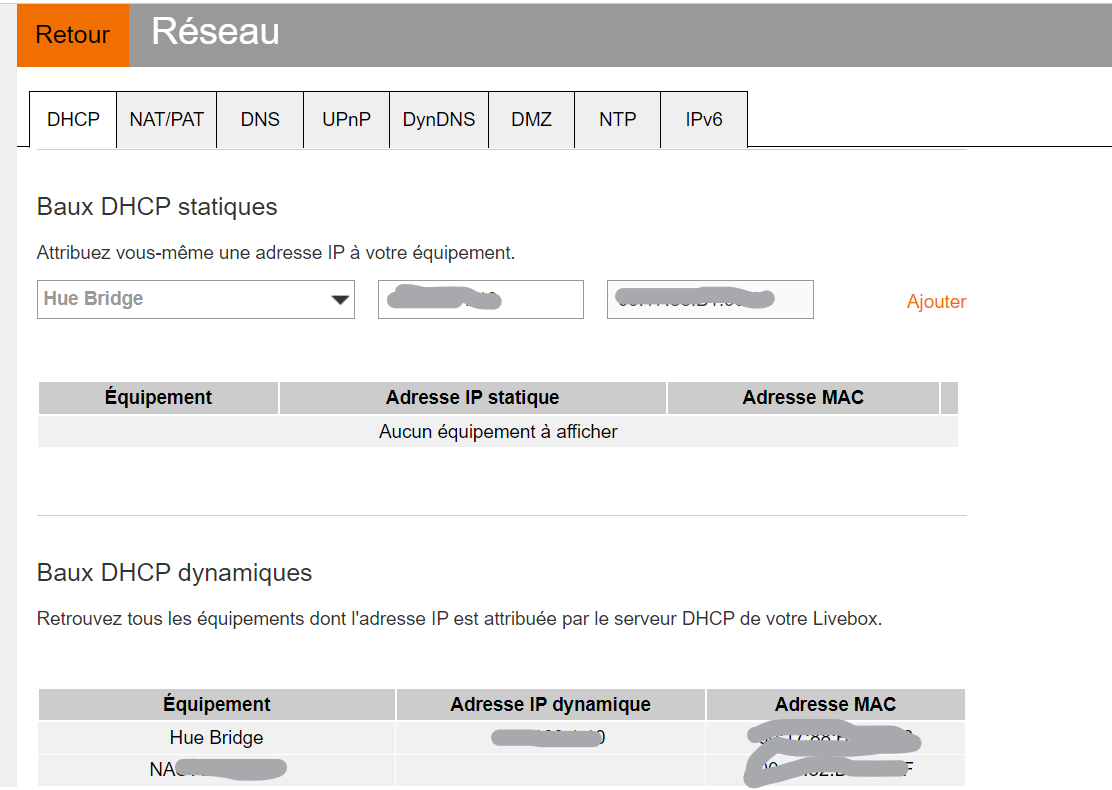This screenshot has width=1112, height=790.
Task: Focus the static IP address input field
Action: pyautogui.click(x=480, y=299)
